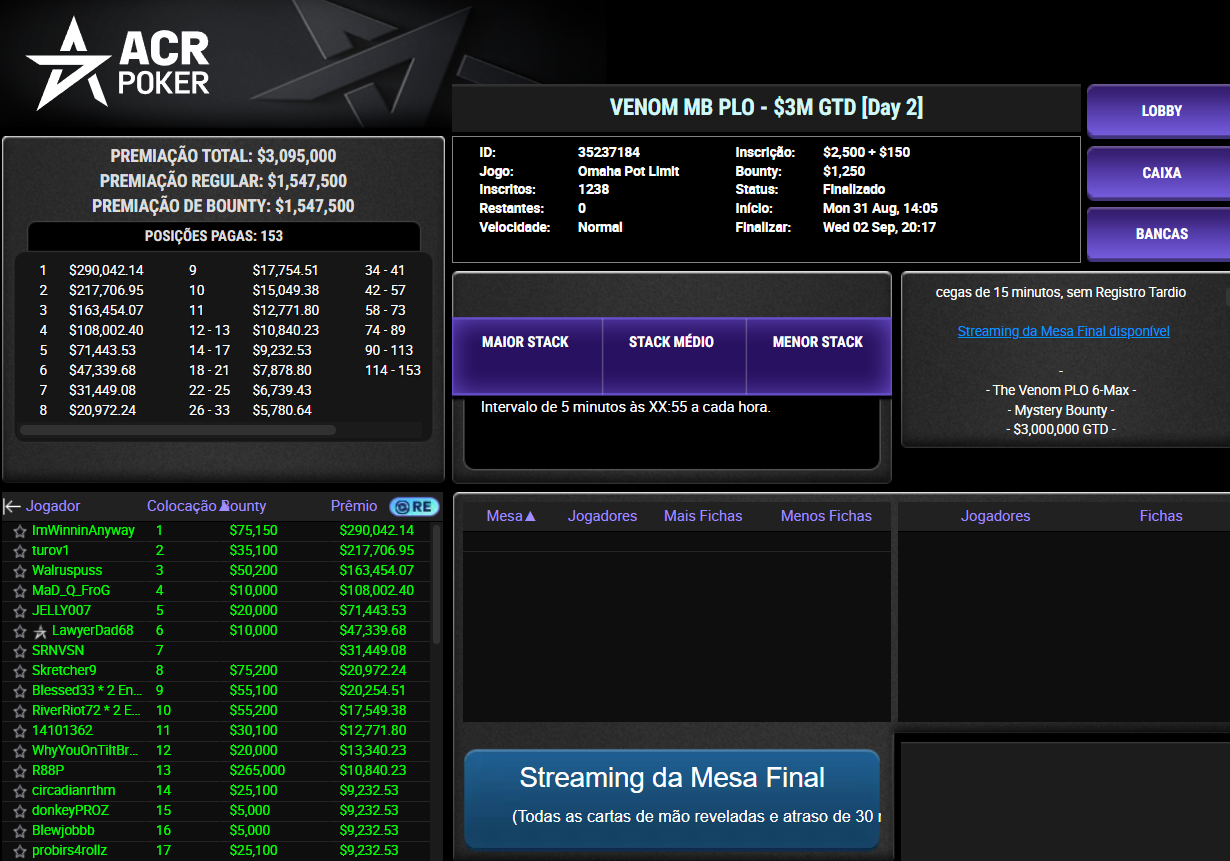Sort the table list by Jogadores header

(x=602, y=516)
